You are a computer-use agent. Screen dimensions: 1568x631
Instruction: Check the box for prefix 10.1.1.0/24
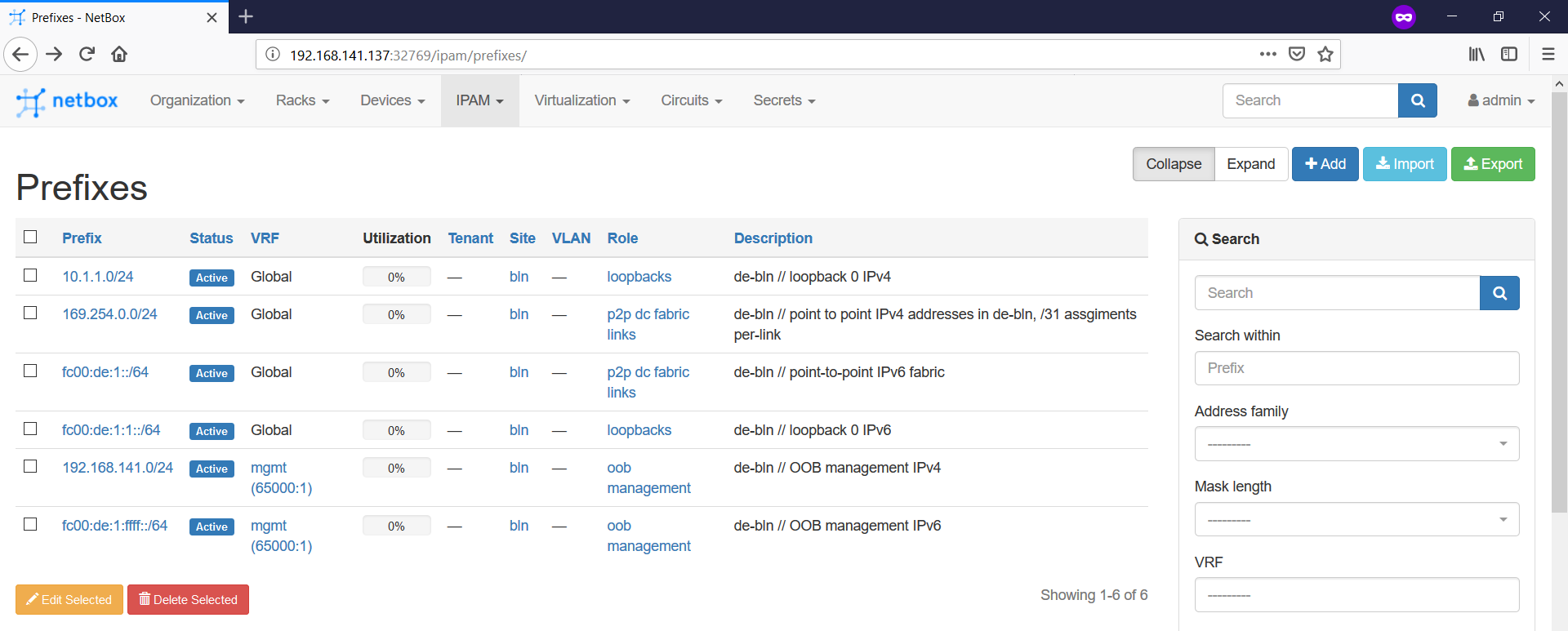point(30,275)
